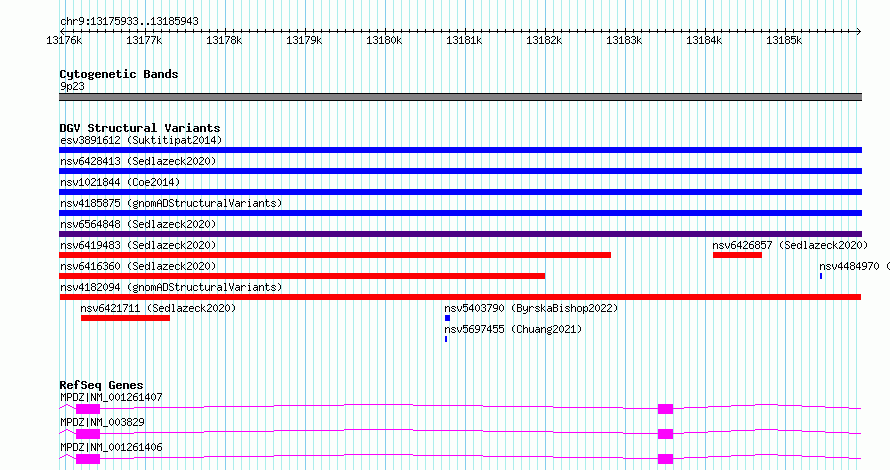Click the left exon of MPDZ|NM_001261406
Viewport: 890px width, 470px height.
point(88,459)
